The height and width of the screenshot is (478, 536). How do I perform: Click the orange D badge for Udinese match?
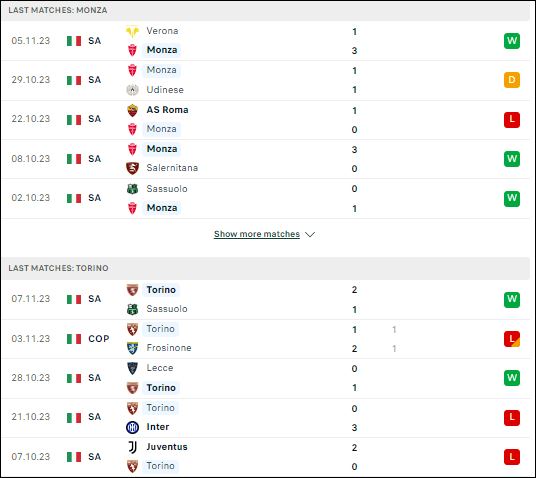(x=512, y=80)
